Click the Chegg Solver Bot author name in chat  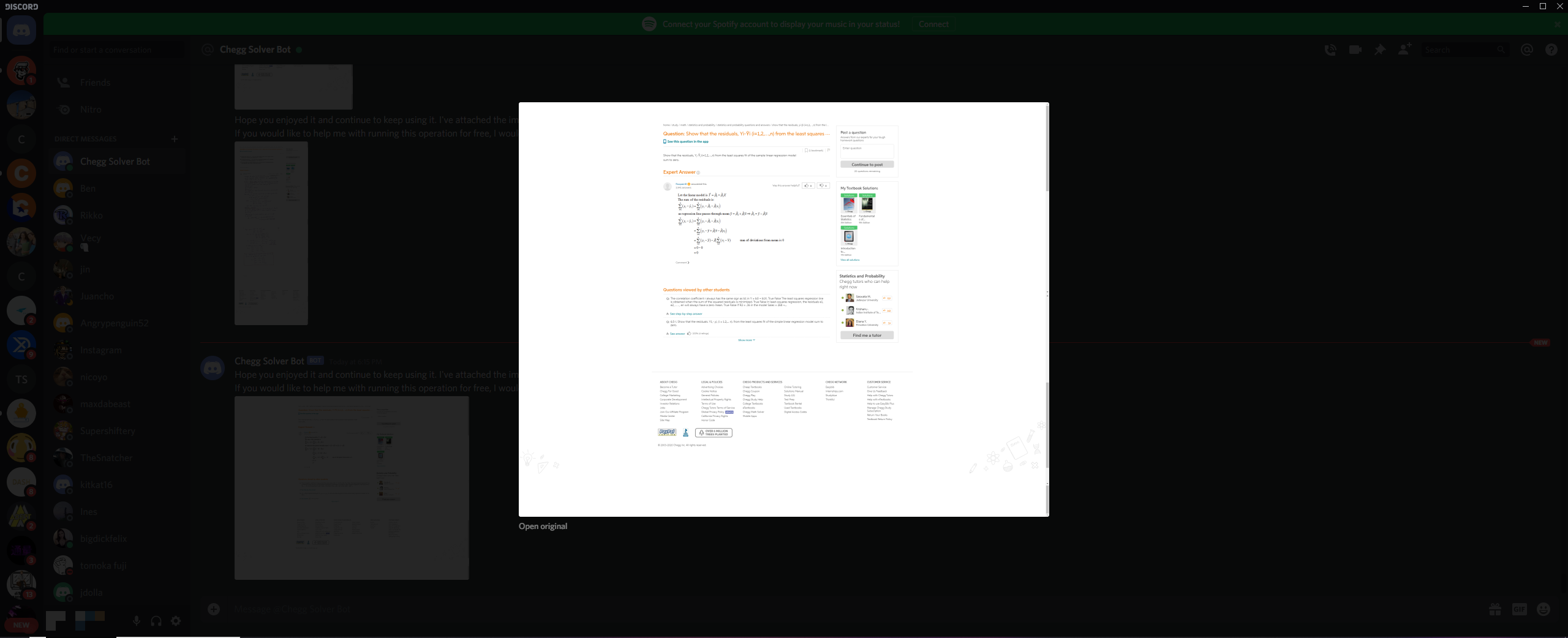coord(269,361)
